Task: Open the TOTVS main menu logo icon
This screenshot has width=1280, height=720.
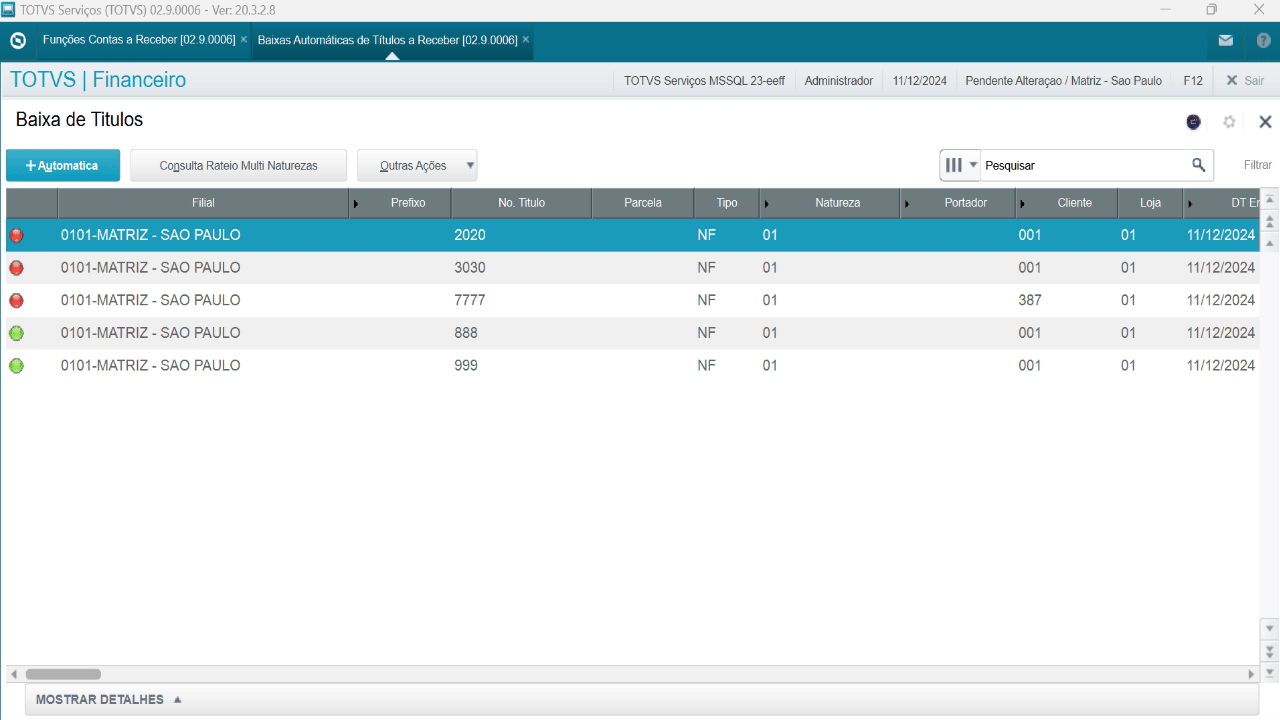Action: [17, 41]
